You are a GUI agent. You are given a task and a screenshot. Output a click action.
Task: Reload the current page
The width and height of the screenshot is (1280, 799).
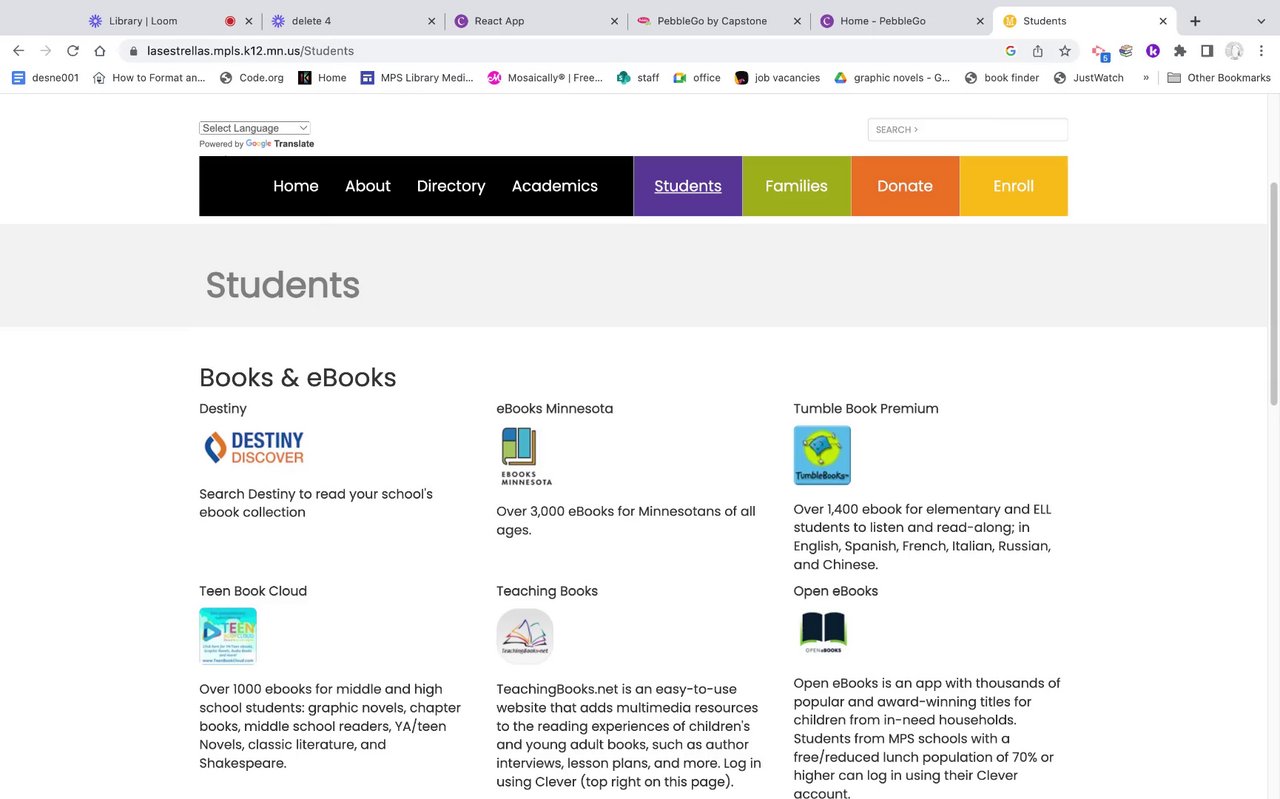pyautogui.click(x=73, y=51)
